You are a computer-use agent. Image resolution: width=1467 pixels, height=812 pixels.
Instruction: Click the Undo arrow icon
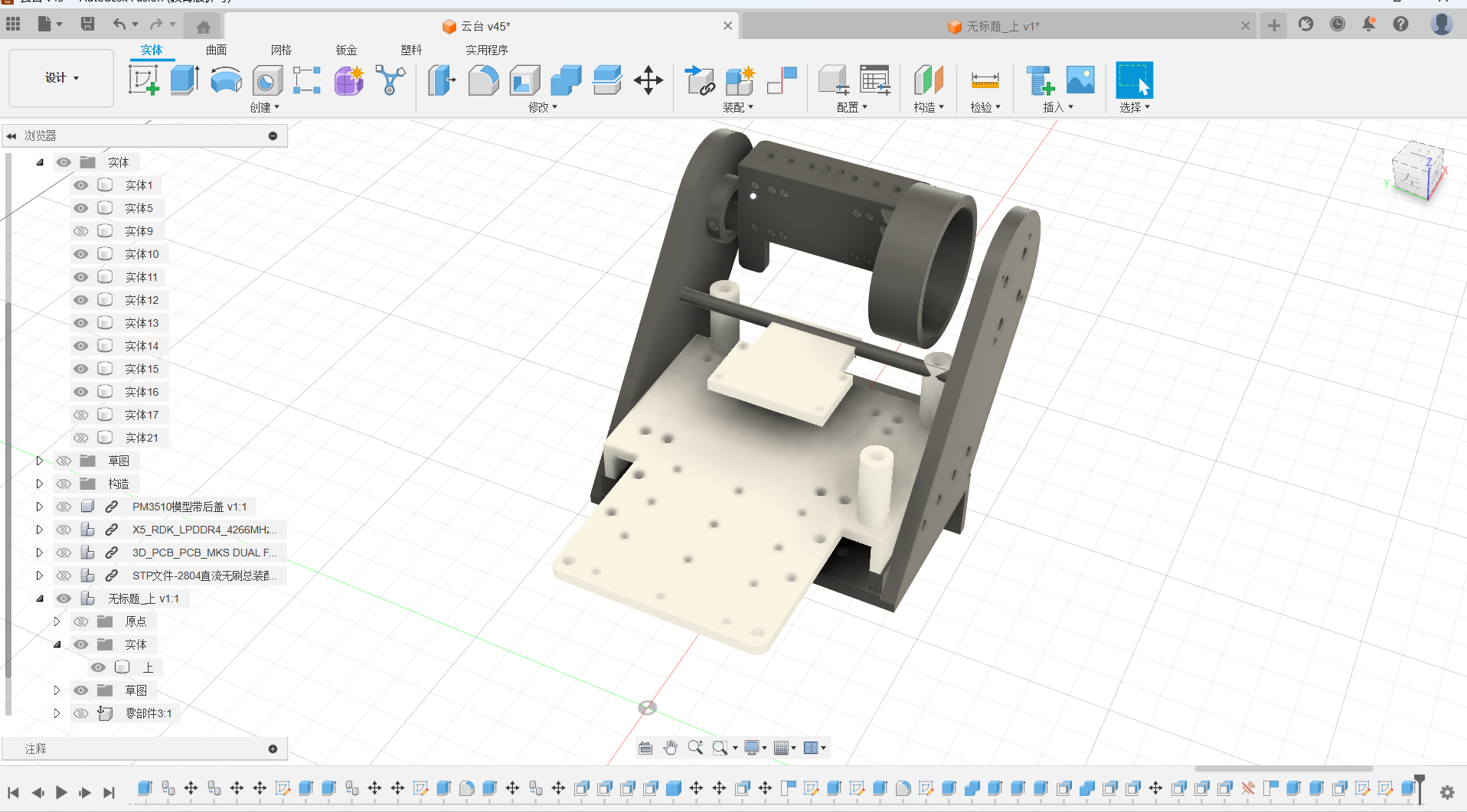[119, 24]
